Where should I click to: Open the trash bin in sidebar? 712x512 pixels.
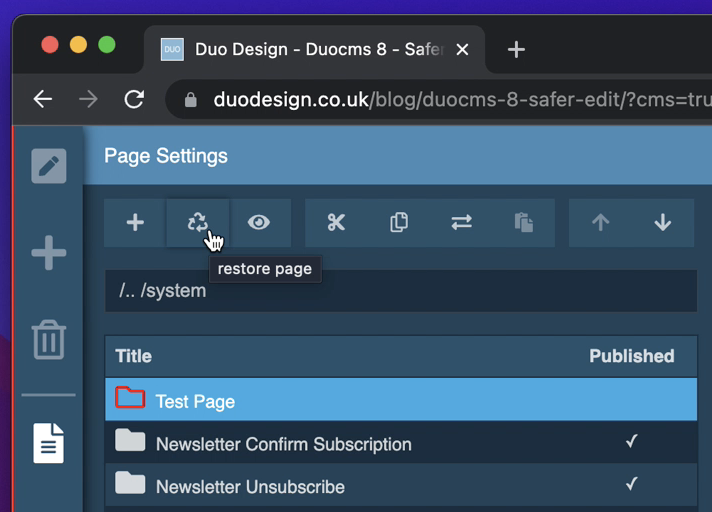(48, 340)
